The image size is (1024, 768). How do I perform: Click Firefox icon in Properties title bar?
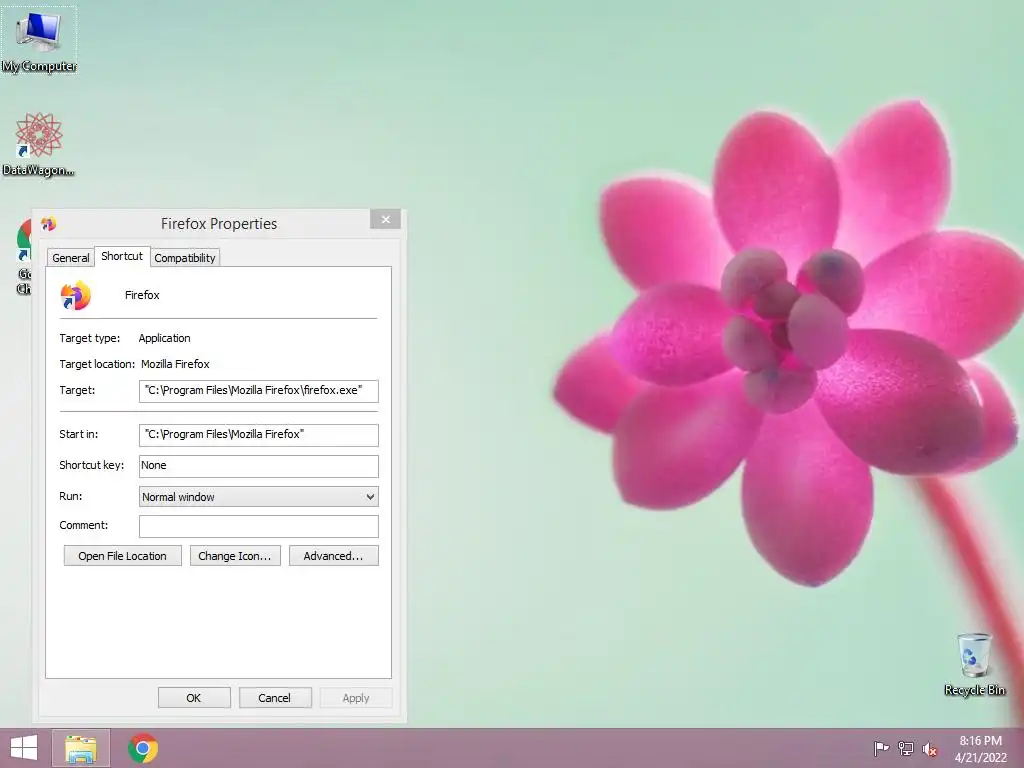coord(49,224)
